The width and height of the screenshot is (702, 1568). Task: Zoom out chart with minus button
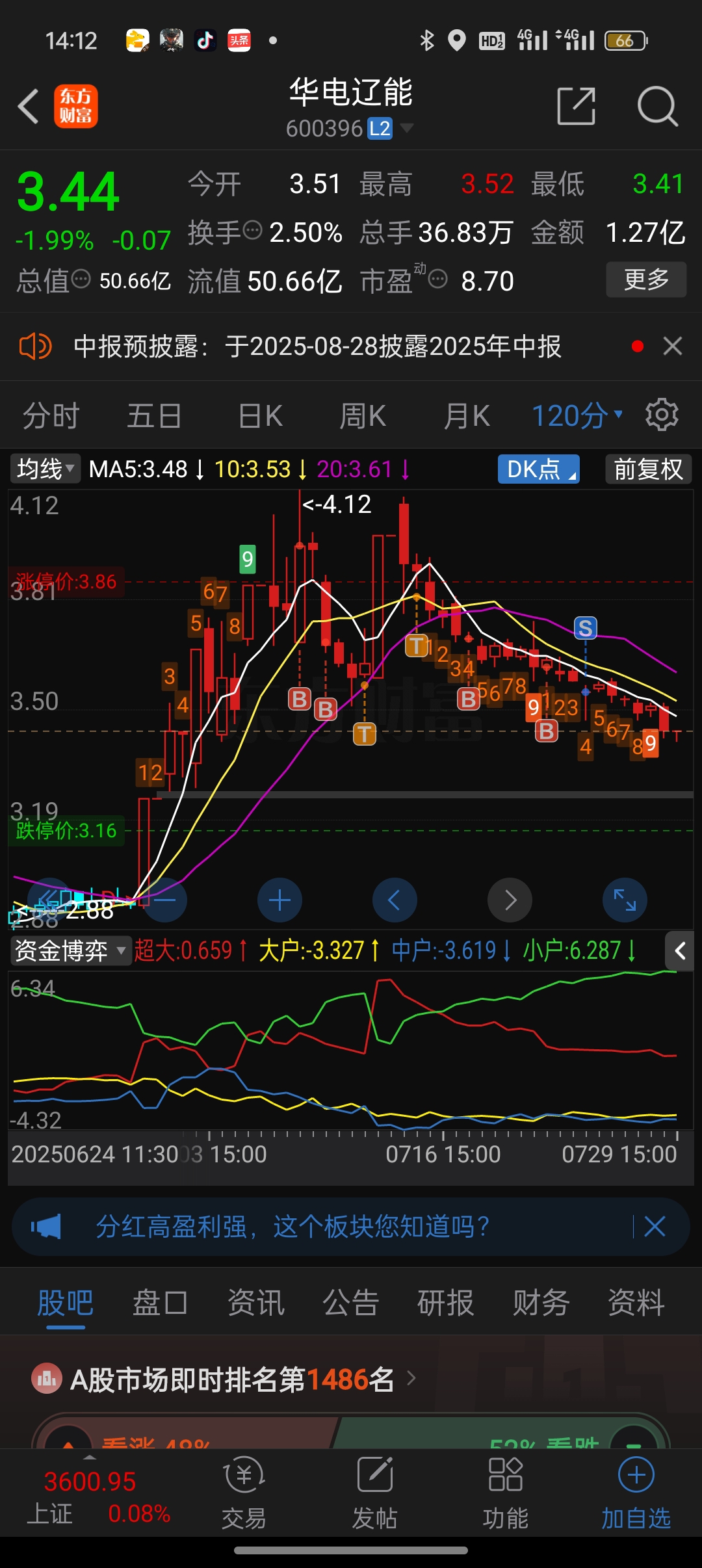click(164, 900)
